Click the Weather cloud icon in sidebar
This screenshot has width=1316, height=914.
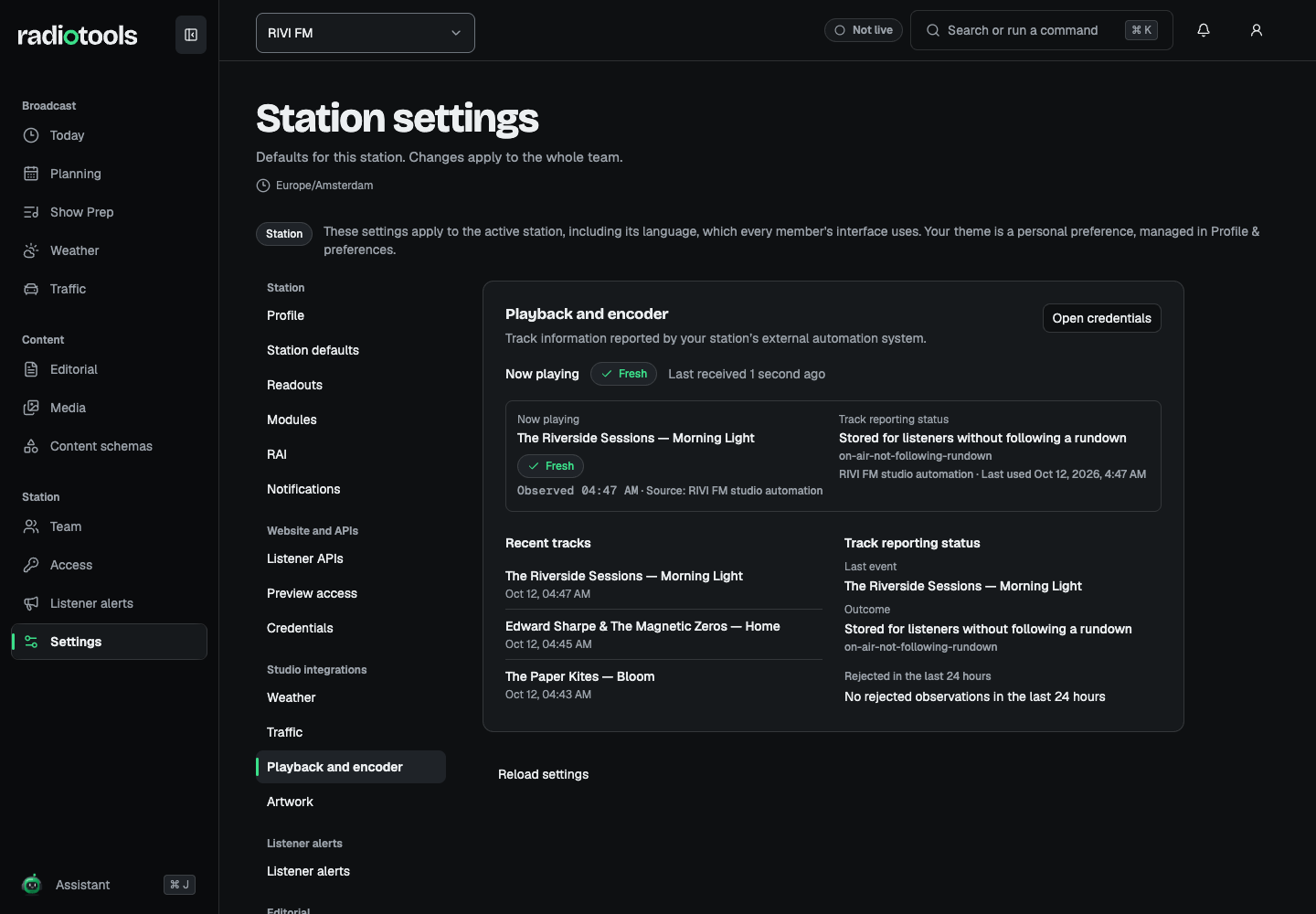tap(31, 250)
